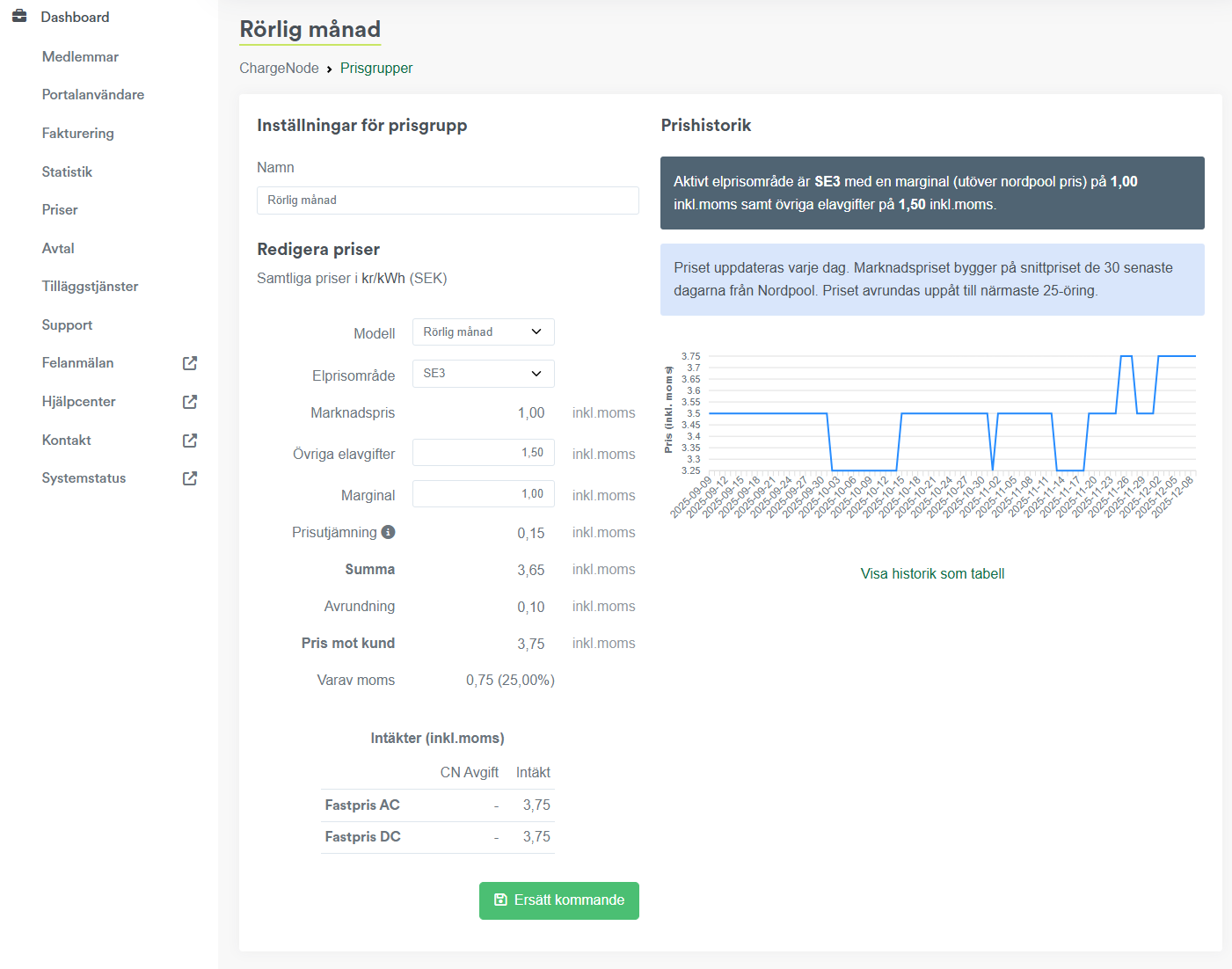Go to Fakturering section

(77, 133)
